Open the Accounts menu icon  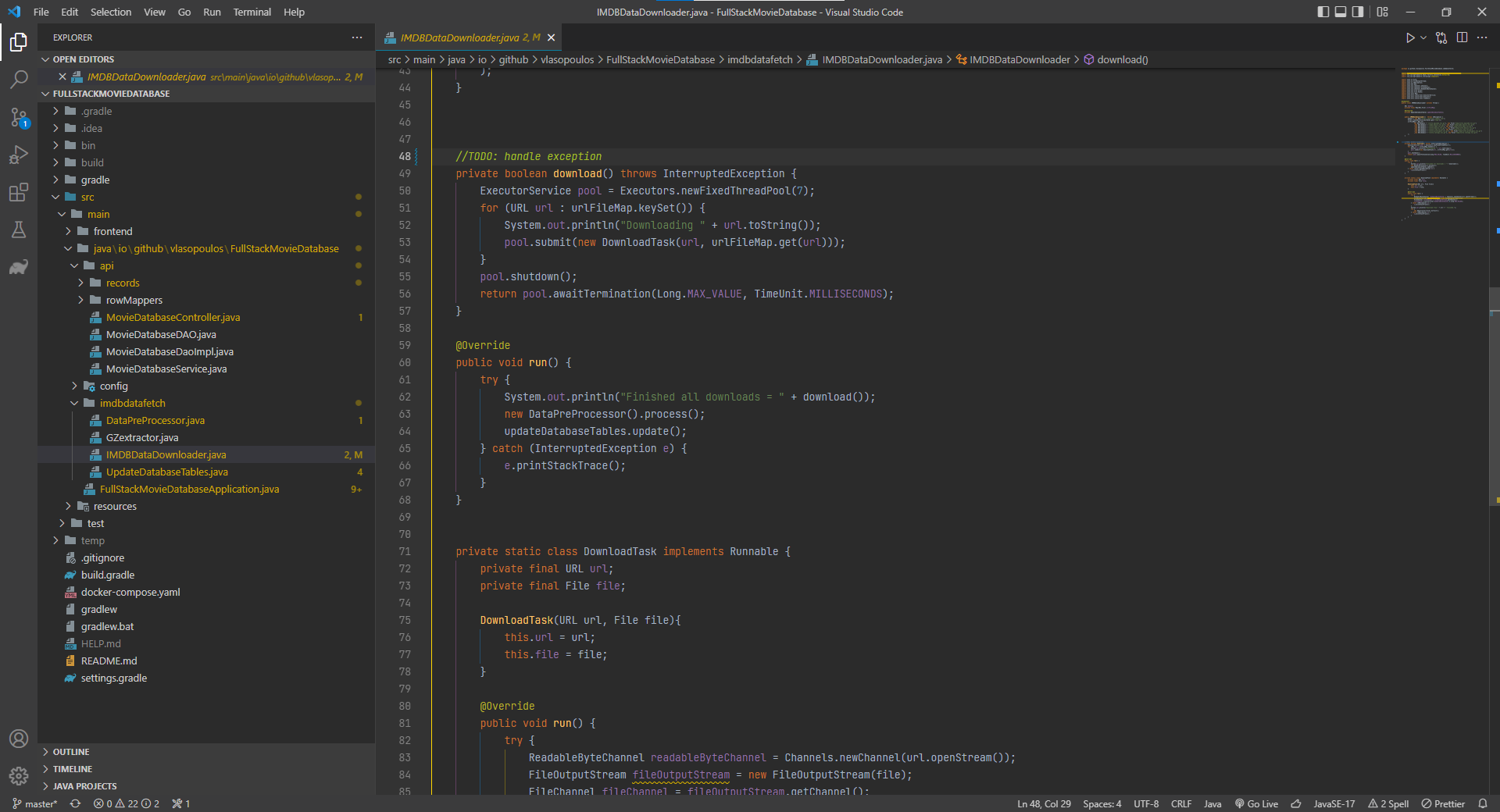click(19, 739)
